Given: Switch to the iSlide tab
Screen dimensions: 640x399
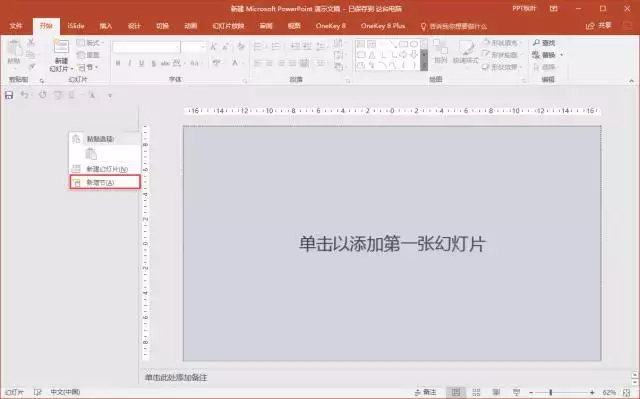Looking at the screenshot, I should [76, 26].
